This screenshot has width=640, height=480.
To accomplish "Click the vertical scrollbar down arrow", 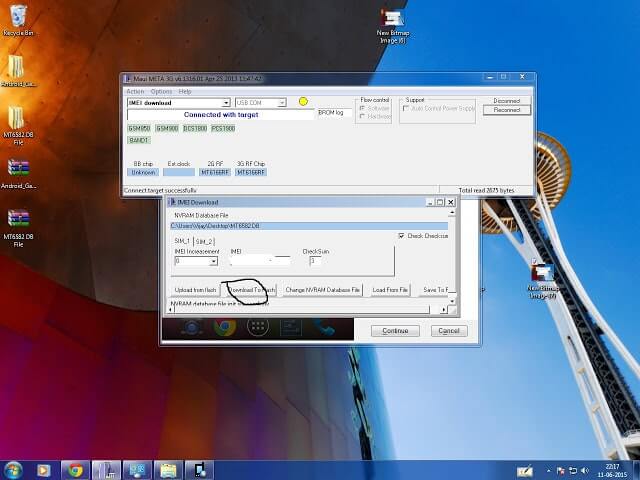I will [452, 301].
